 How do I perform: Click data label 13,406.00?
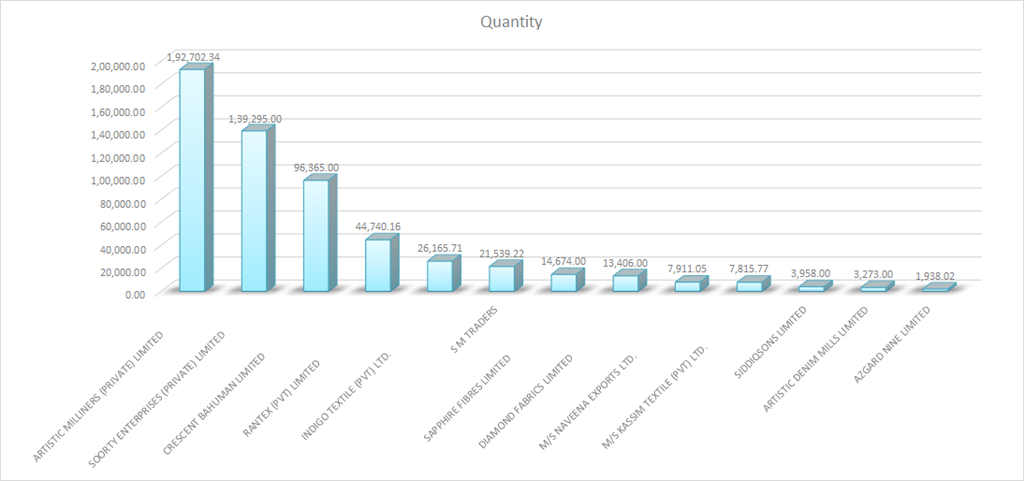[x=626, y=262]
